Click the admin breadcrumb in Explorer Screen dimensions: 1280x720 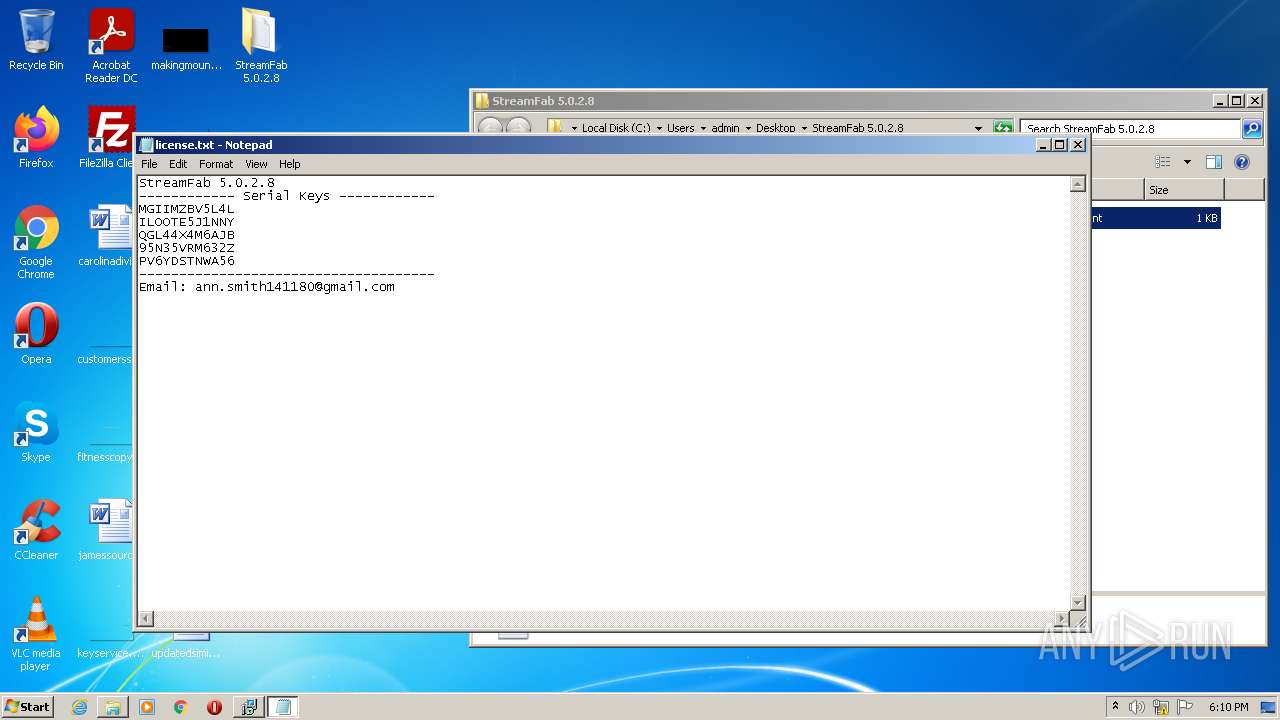pyautogui.click(x=725, y=128)
